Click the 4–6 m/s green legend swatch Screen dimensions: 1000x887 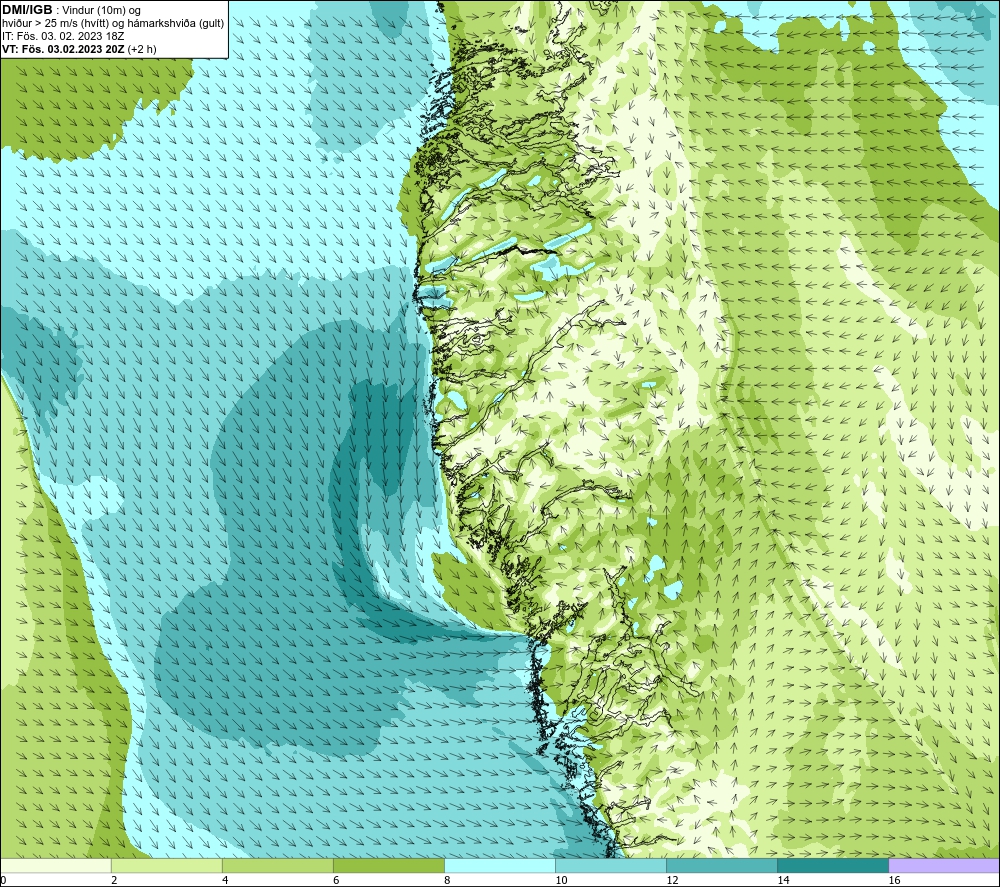pos(277,866)
